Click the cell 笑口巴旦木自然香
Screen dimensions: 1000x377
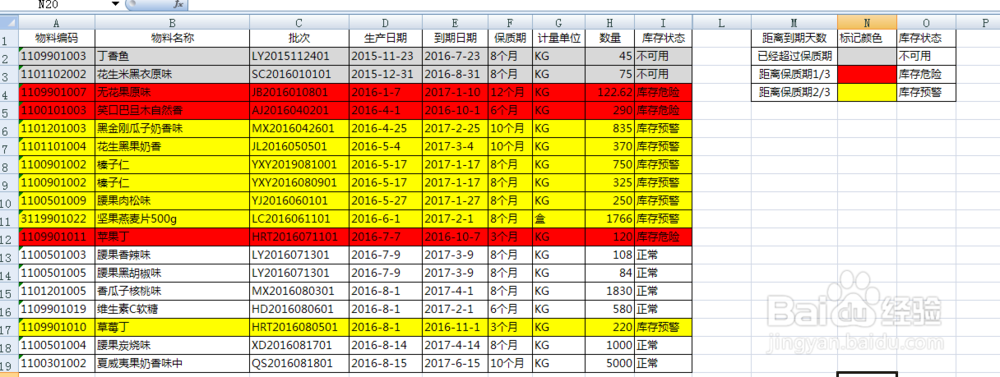coord(172,110)
